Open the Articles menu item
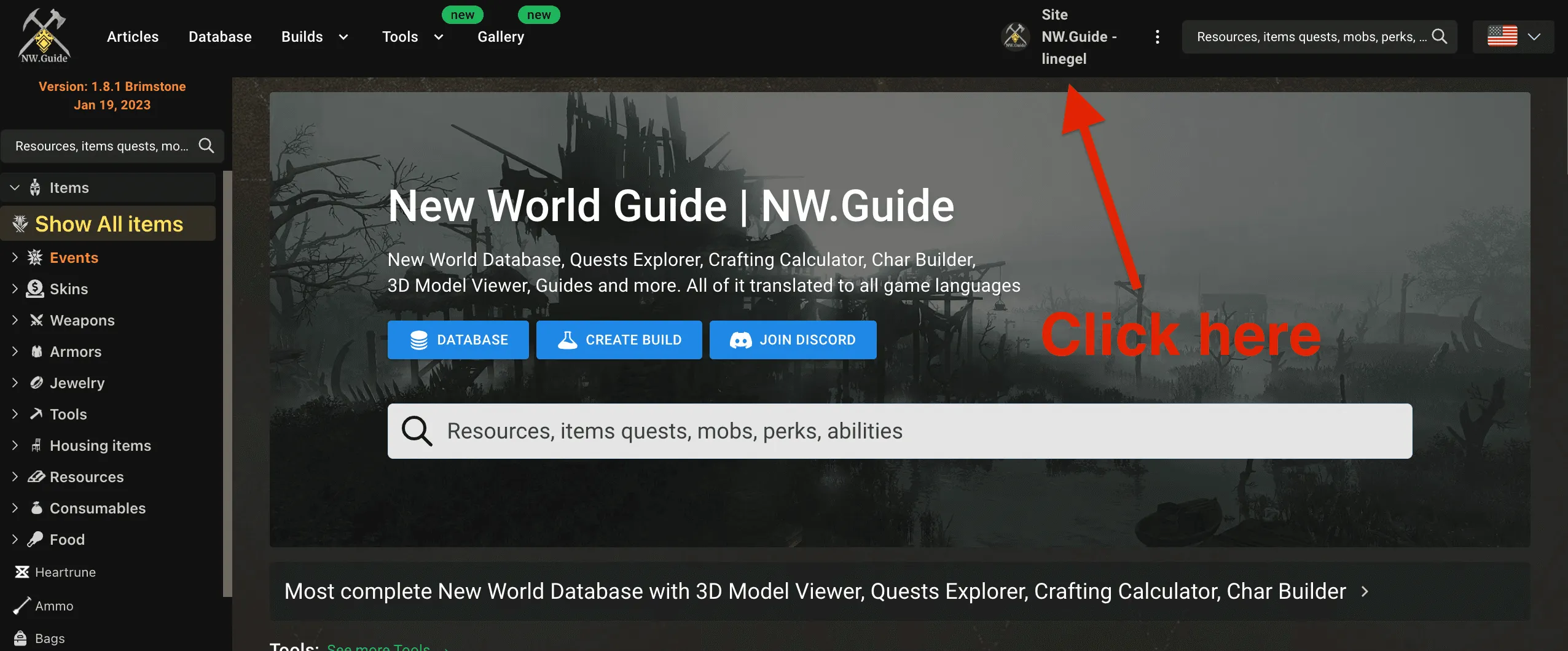 coord(133,37)
